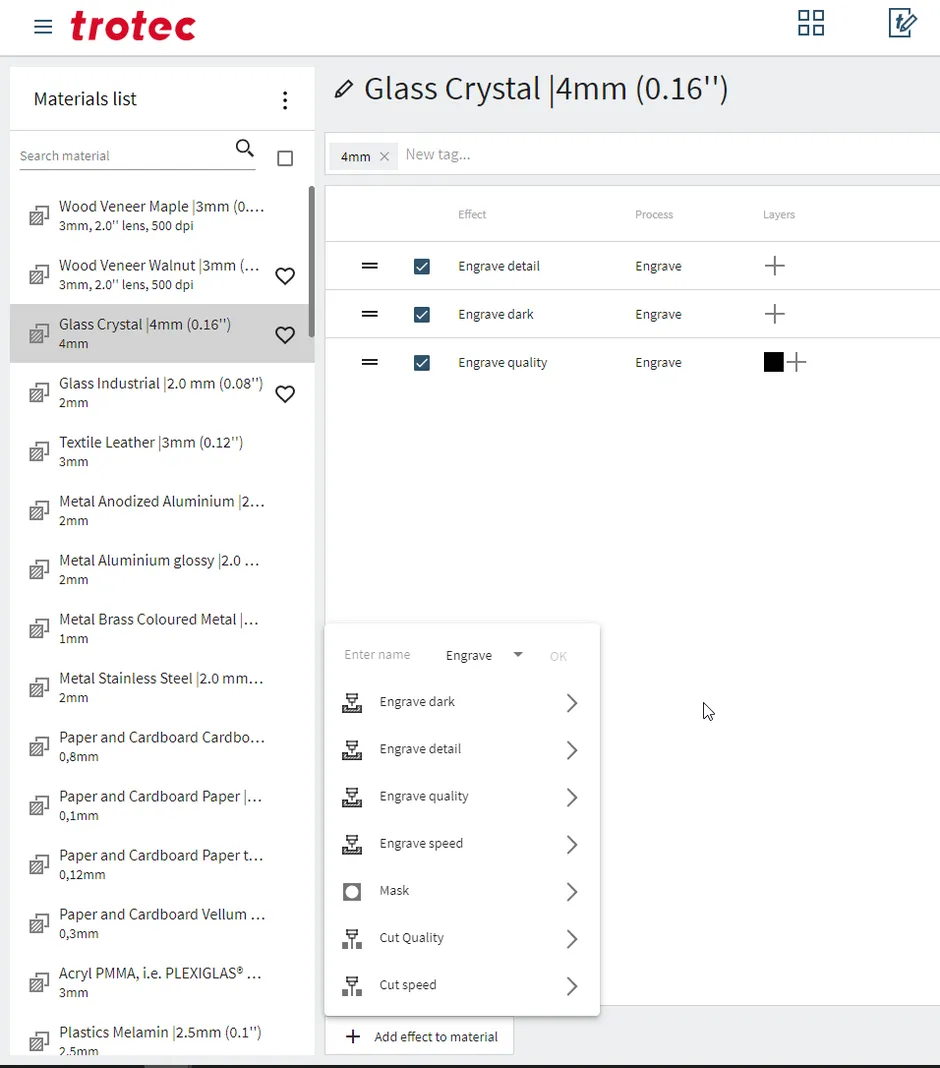
Task: Click the Mask effect icon in the popup
Action: coord(352,891)
